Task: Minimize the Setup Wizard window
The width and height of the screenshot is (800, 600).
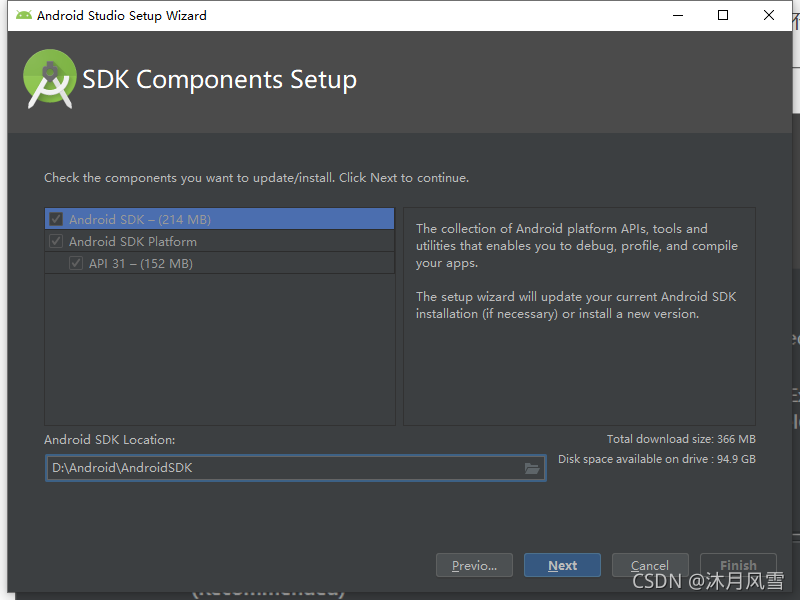Action: coord(678,15)
